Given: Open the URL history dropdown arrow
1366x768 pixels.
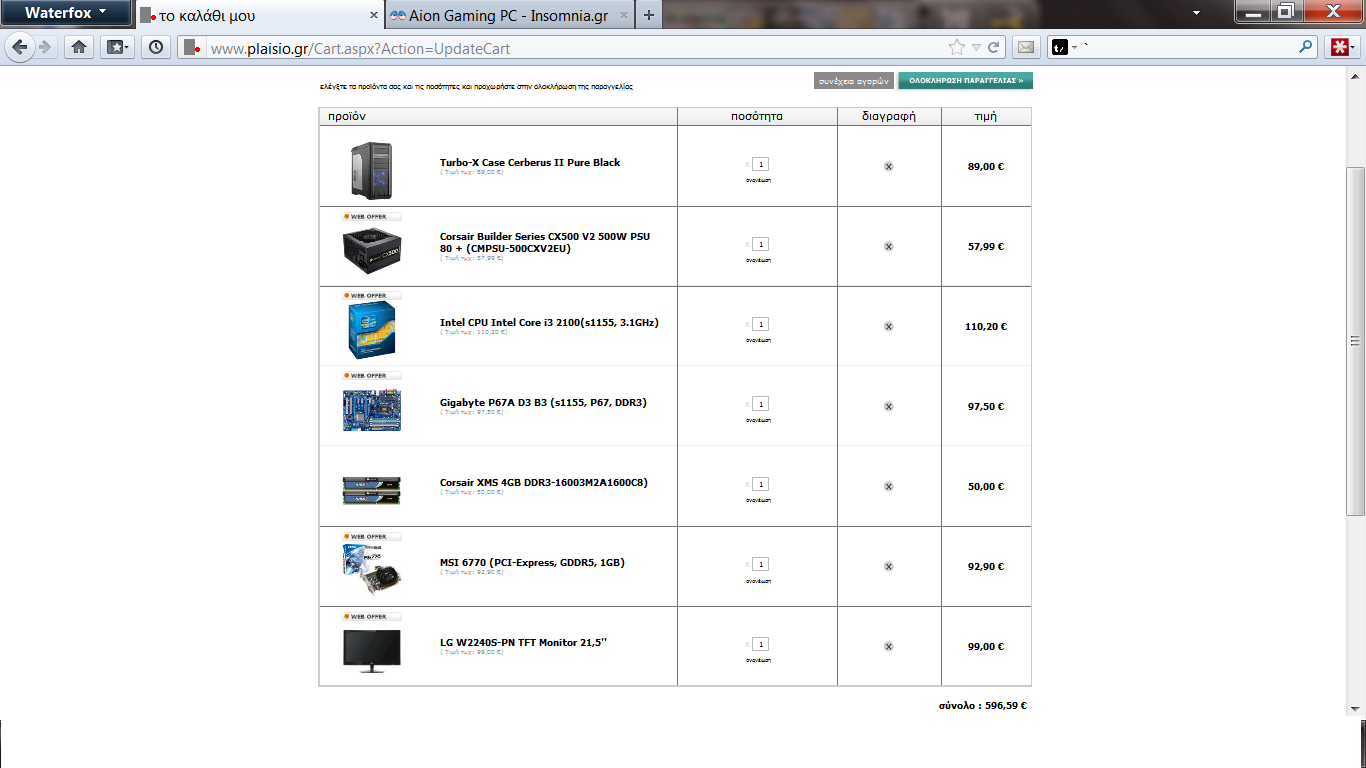Looking at the screenshot, I should 976,47.
